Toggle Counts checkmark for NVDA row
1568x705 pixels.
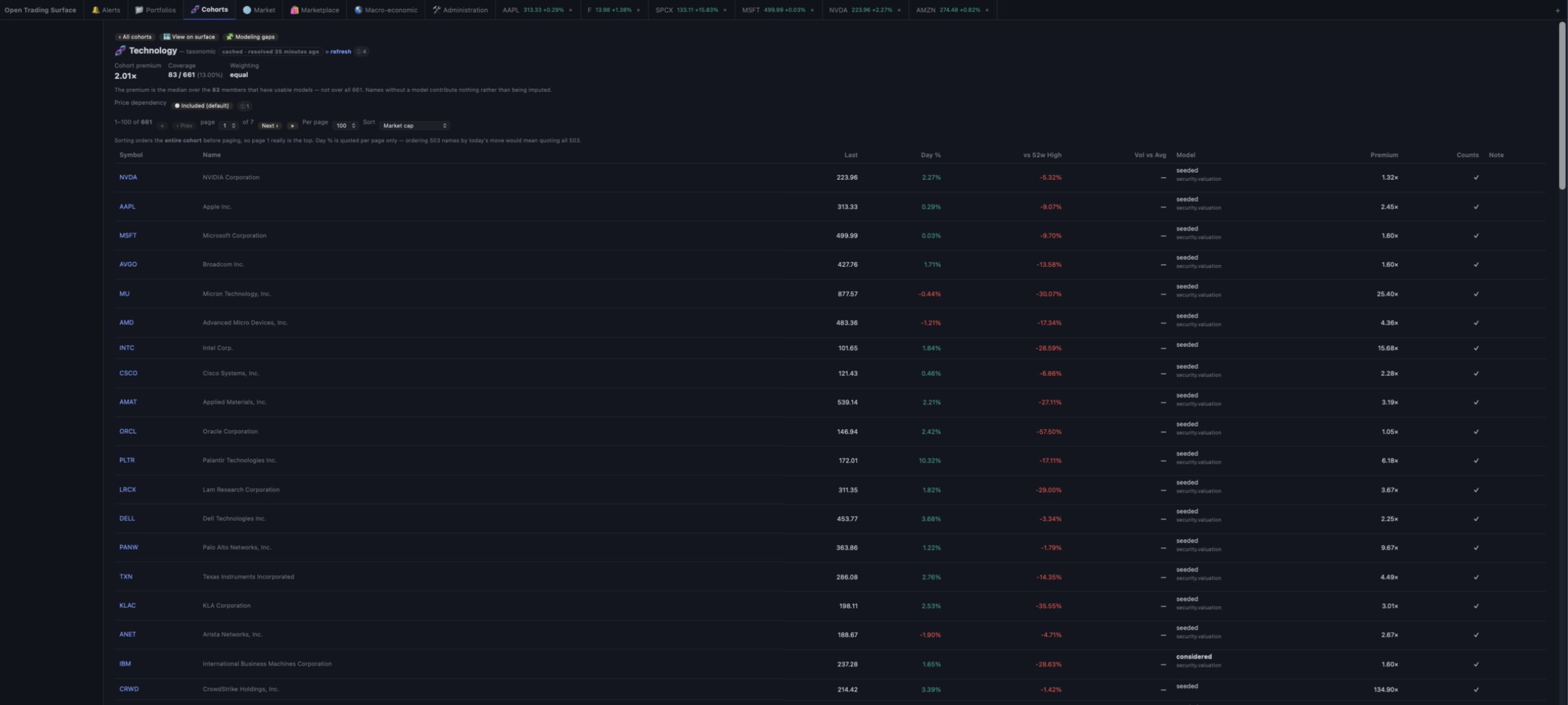point(1476,178)
